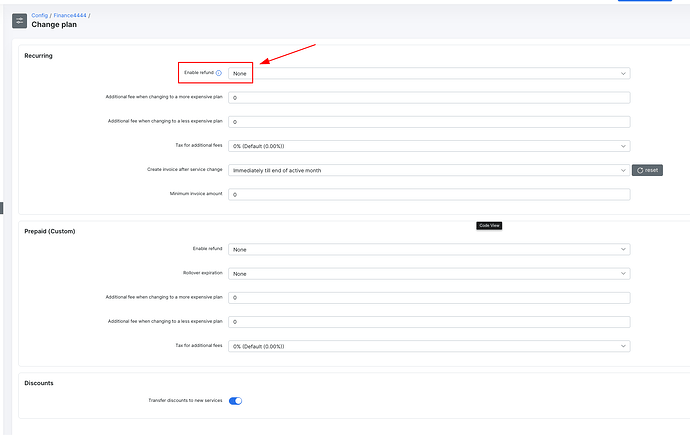Open Create invoice after service change dropdown
Screen dimensions: 690x435
429,170
